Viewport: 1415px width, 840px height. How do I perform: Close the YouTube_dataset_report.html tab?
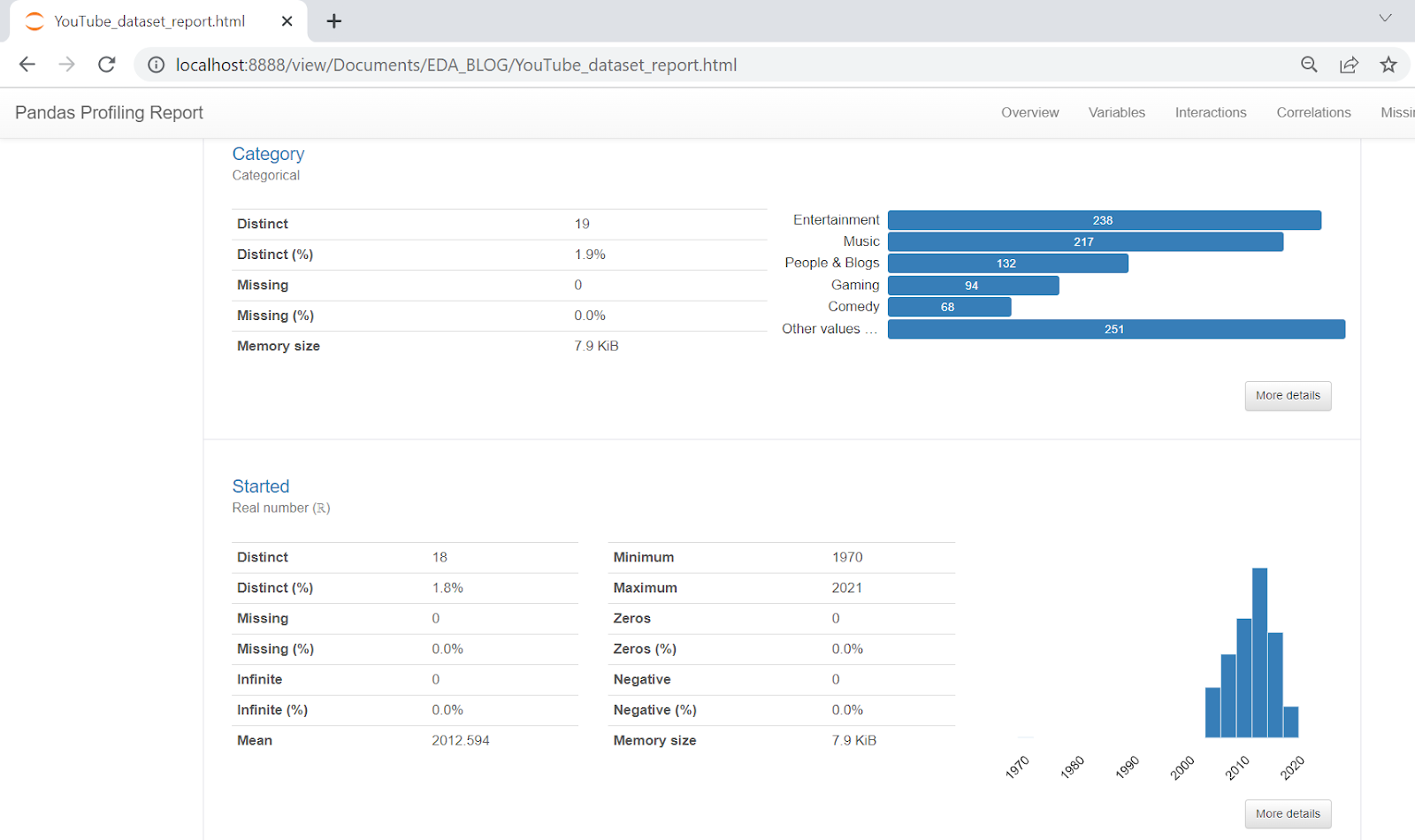point(287,21)
